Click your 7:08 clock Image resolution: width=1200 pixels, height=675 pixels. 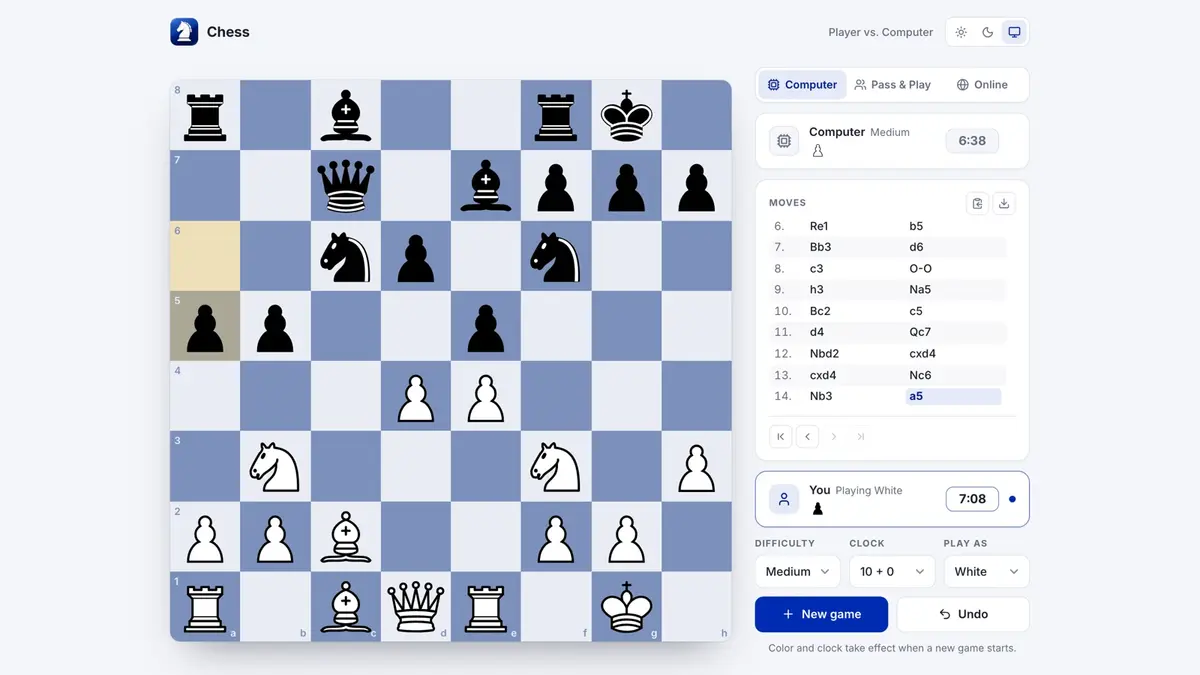[x=972, y=499]
